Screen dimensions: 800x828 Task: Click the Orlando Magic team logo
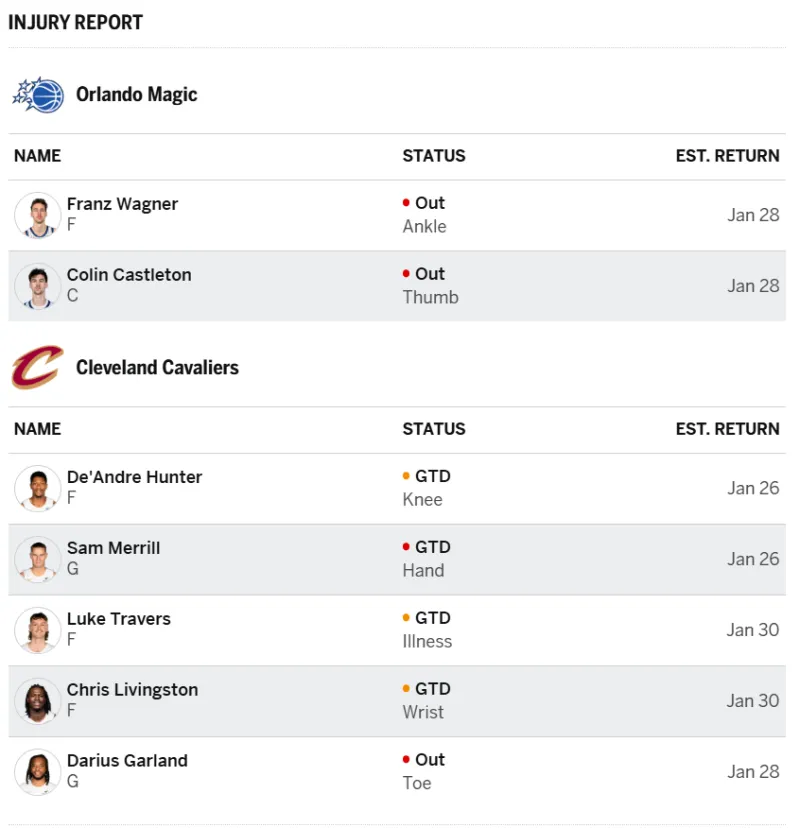[x=38, y=95]
